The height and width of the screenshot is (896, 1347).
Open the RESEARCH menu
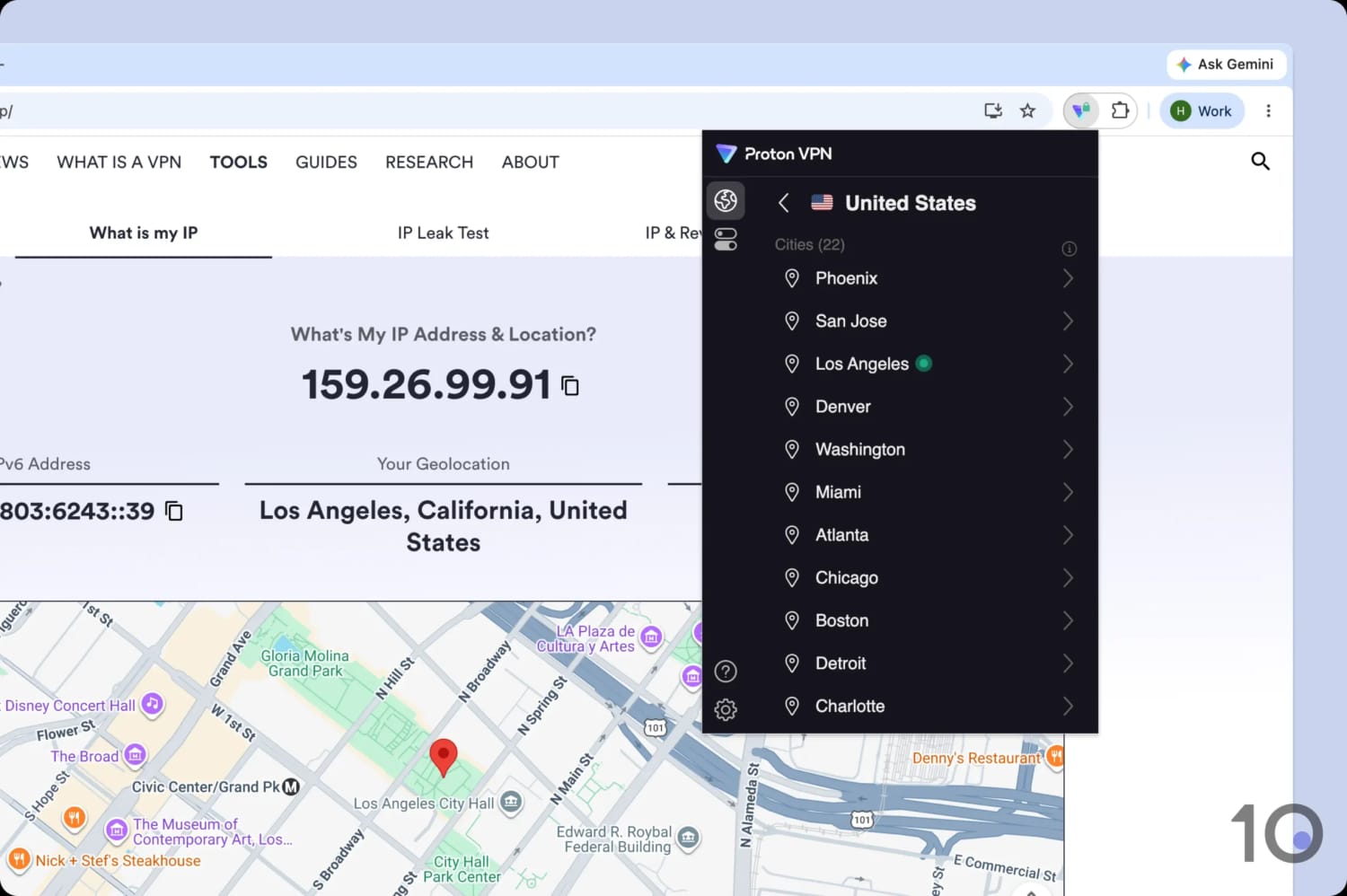429,162
